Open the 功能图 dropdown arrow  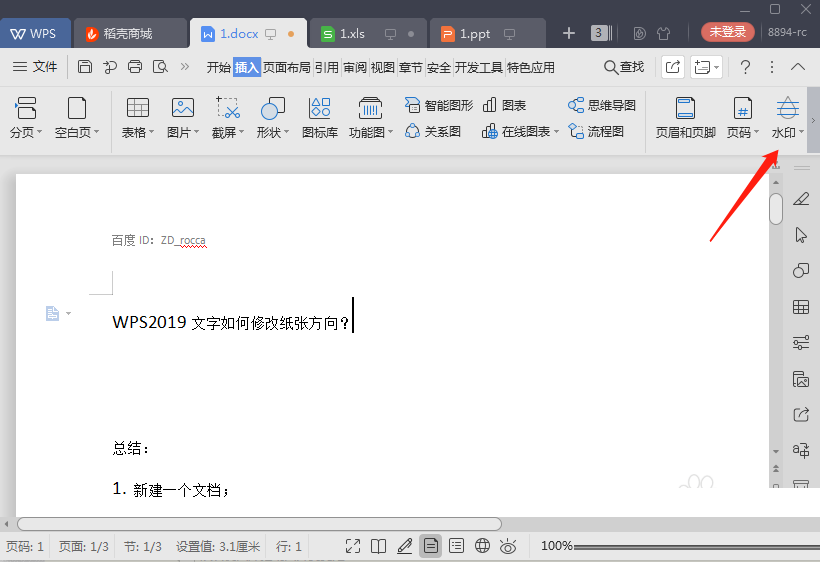pos(390,132)
